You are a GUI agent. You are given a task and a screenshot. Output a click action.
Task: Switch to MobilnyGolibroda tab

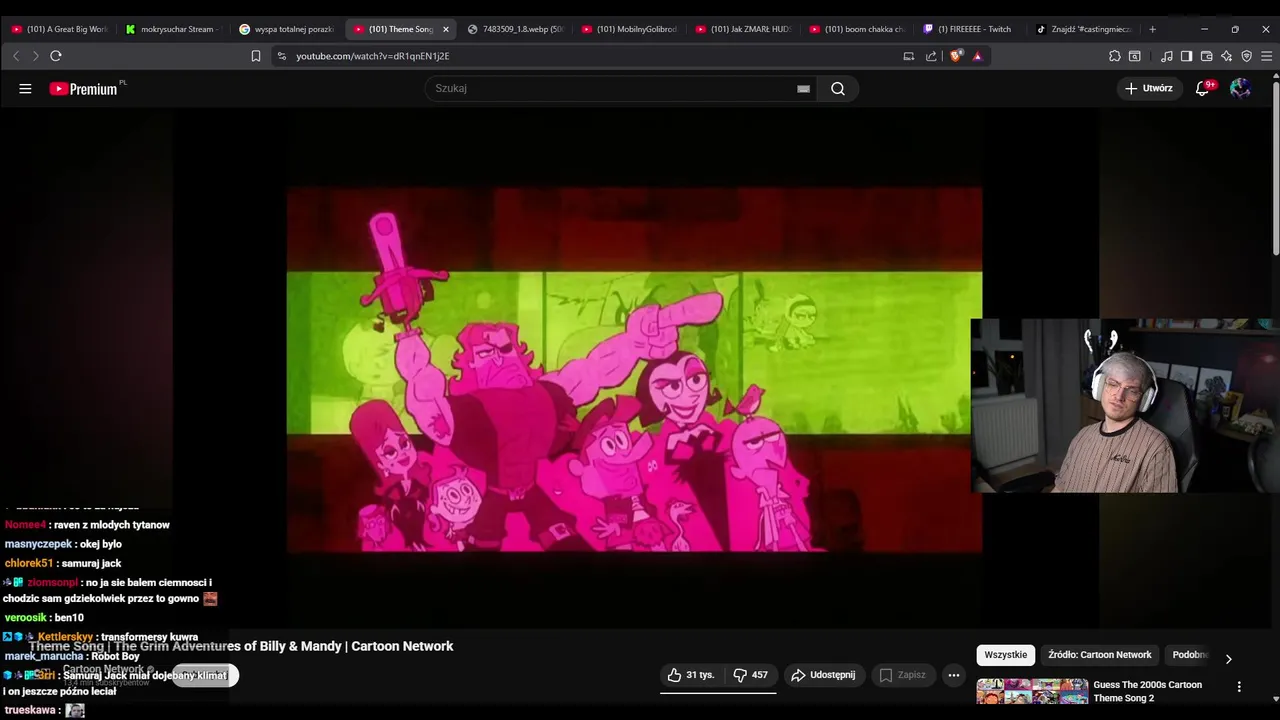pyautogui.click(x=629, y=29)
